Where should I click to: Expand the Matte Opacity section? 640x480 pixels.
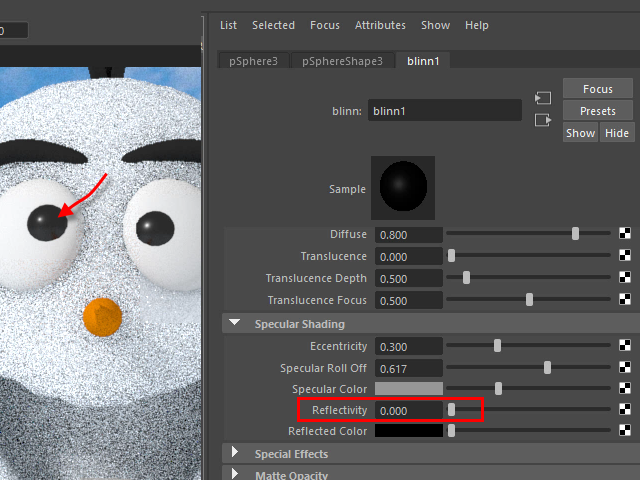coord(235,474)
